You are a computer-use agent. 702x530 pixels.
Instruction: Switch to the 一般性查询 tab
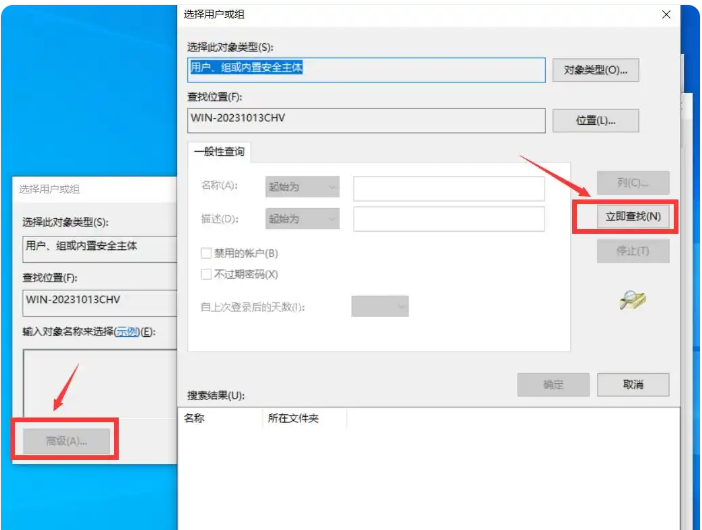(219, 152)
